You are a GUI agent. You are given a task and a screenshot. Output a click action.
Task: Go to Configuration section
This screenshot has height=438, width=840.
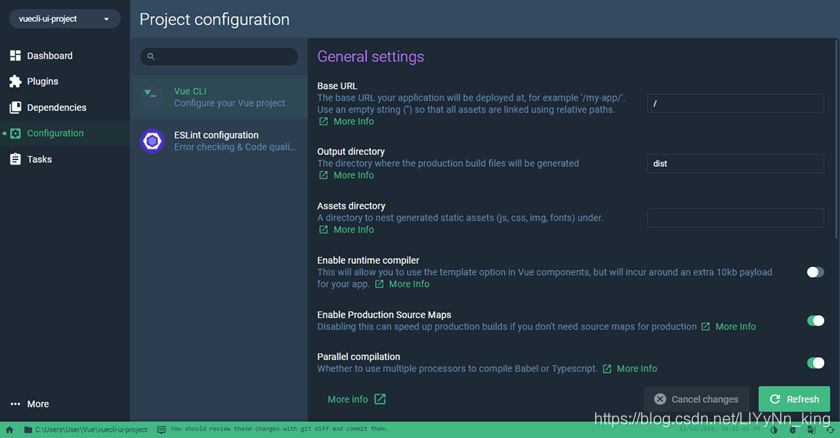[x=65, y=133]
